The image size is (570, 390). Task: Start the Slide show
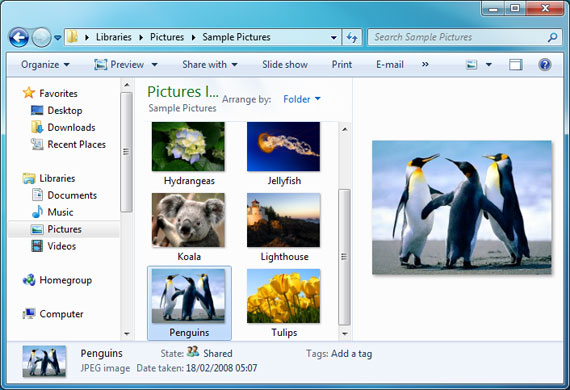(x=285, y=65)
